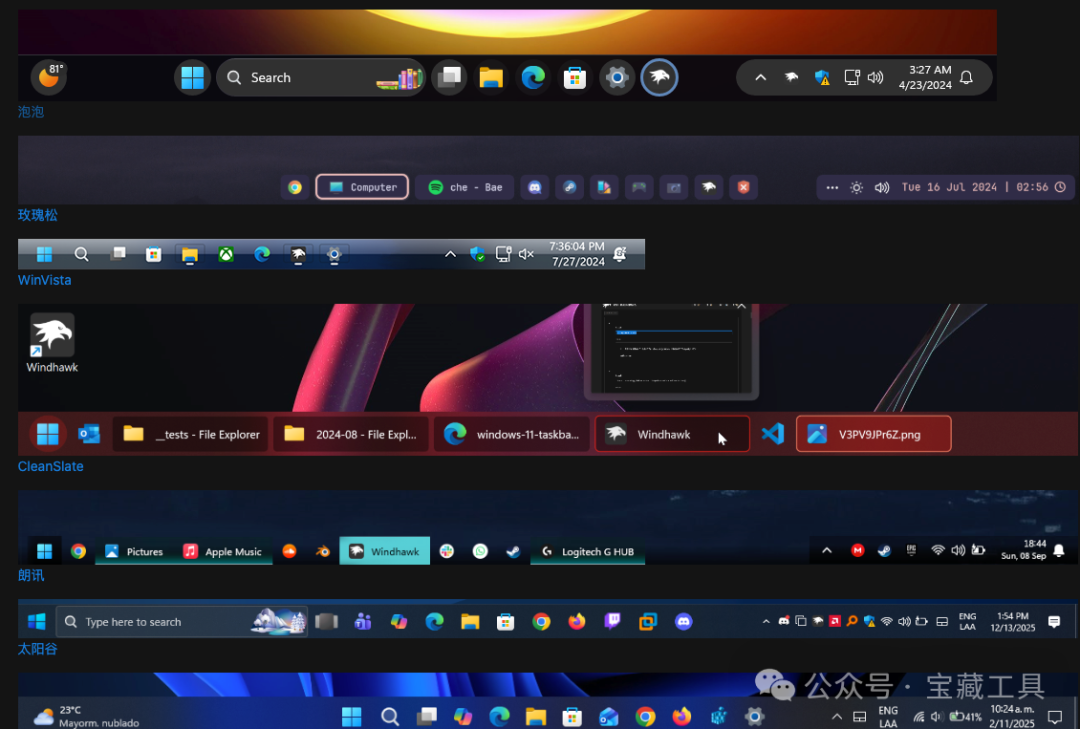Click the Visual Studio Code icon

773,434
